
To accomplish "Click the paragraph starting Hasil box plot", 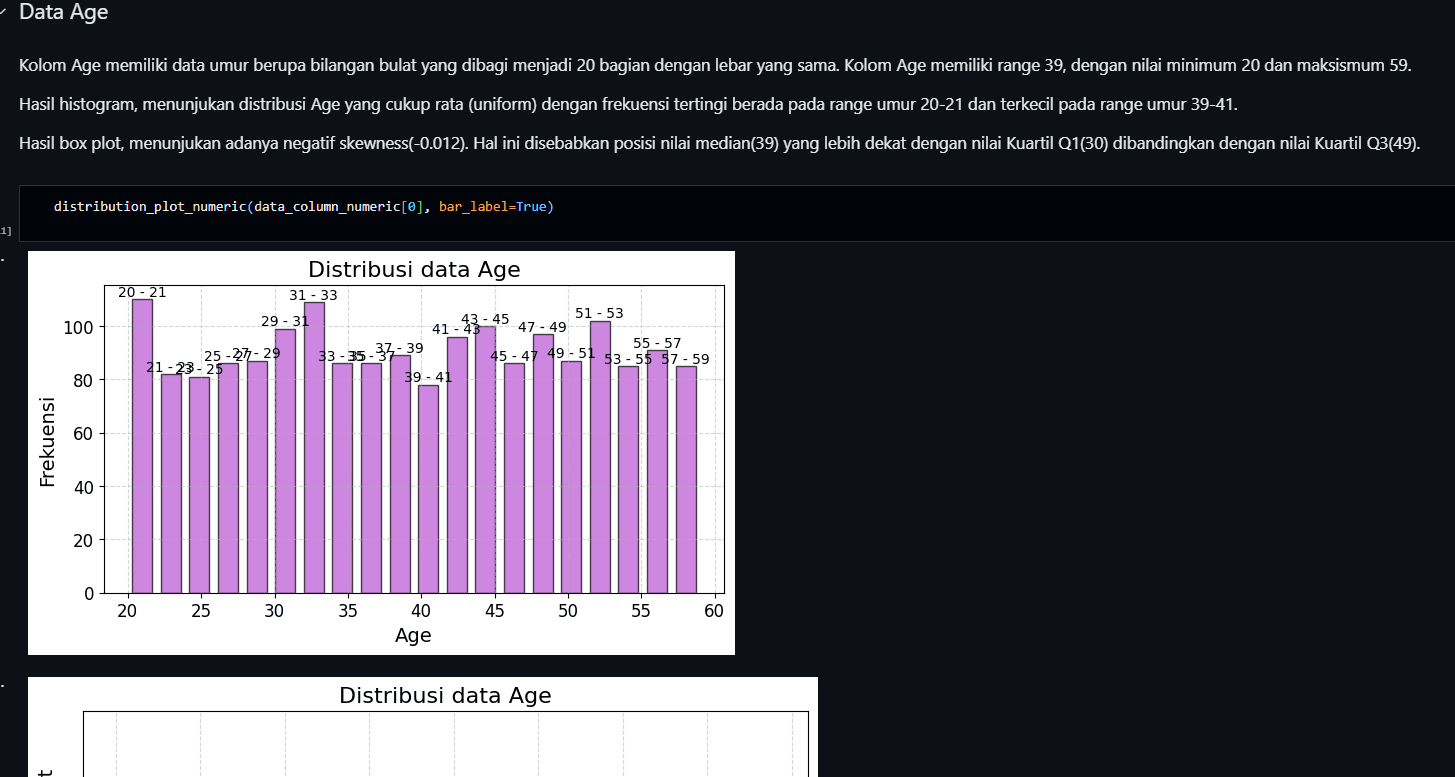I will tap(719, 143).
